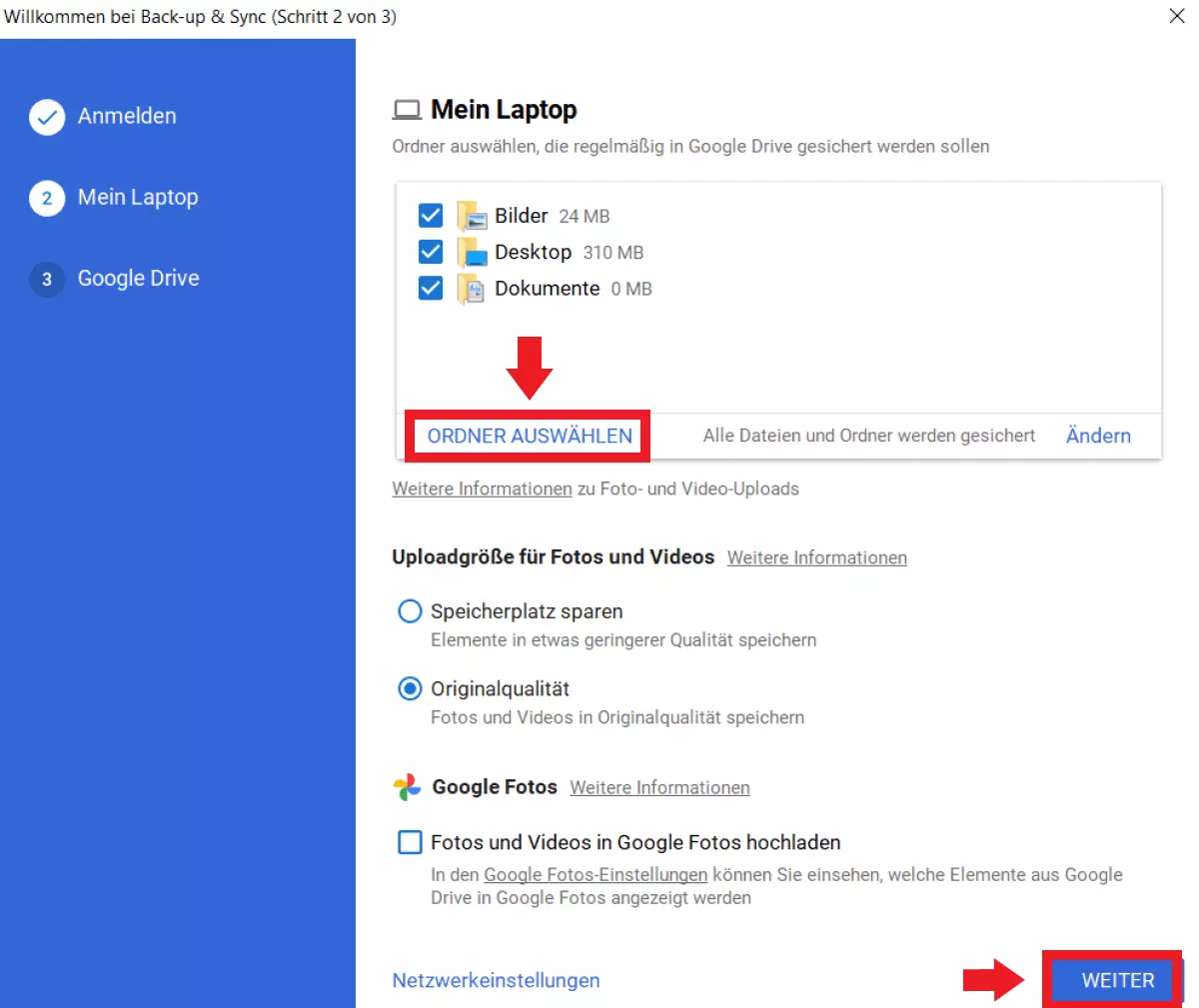Click the 24 MB size value
Image resolution: width=1199 pixels, height=1008 pixels.
pyautogui.click(x=585, y=217)
